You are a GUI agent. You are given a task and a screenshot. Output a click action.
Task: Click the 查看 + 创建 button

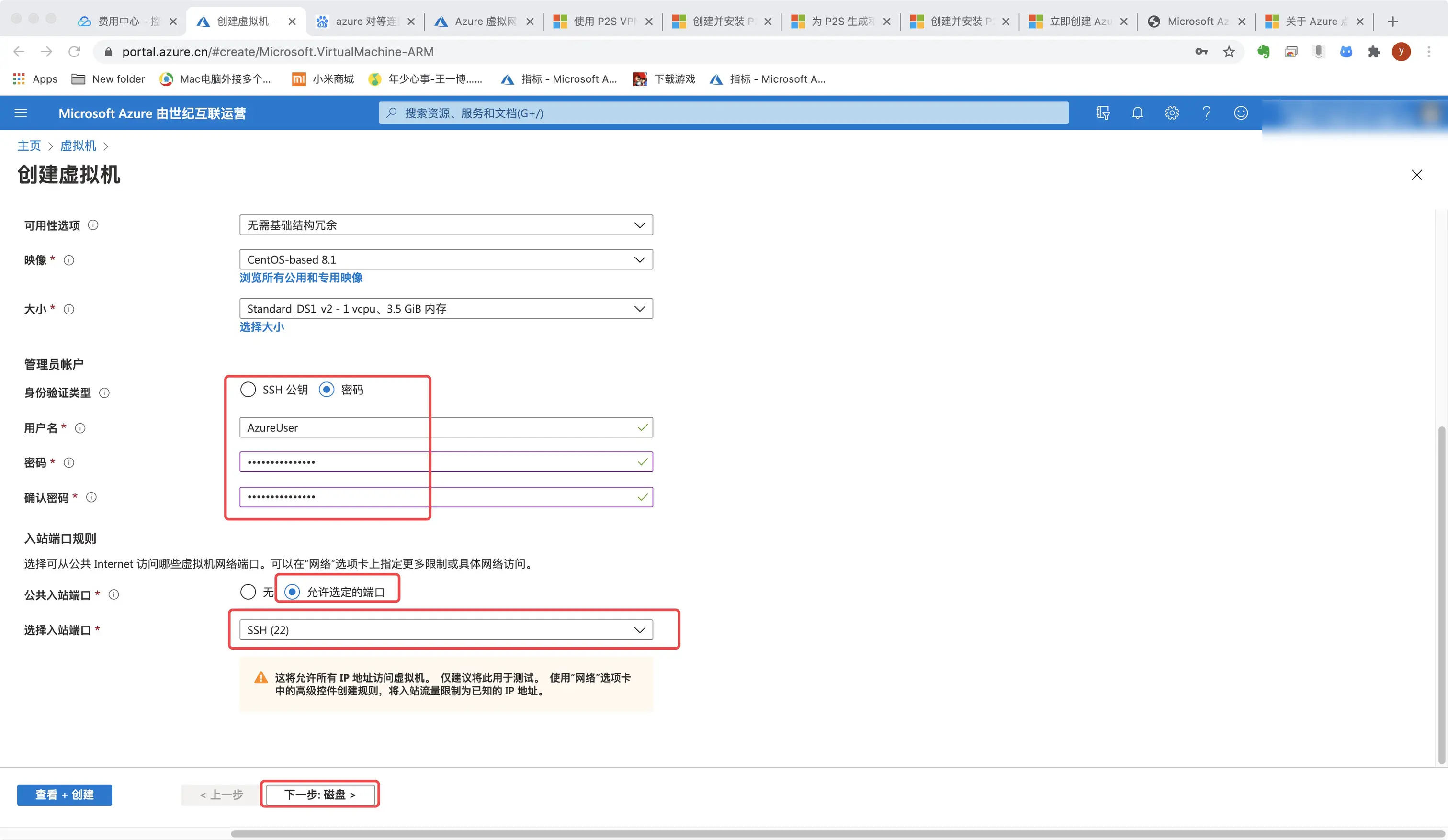pos(64,795)
